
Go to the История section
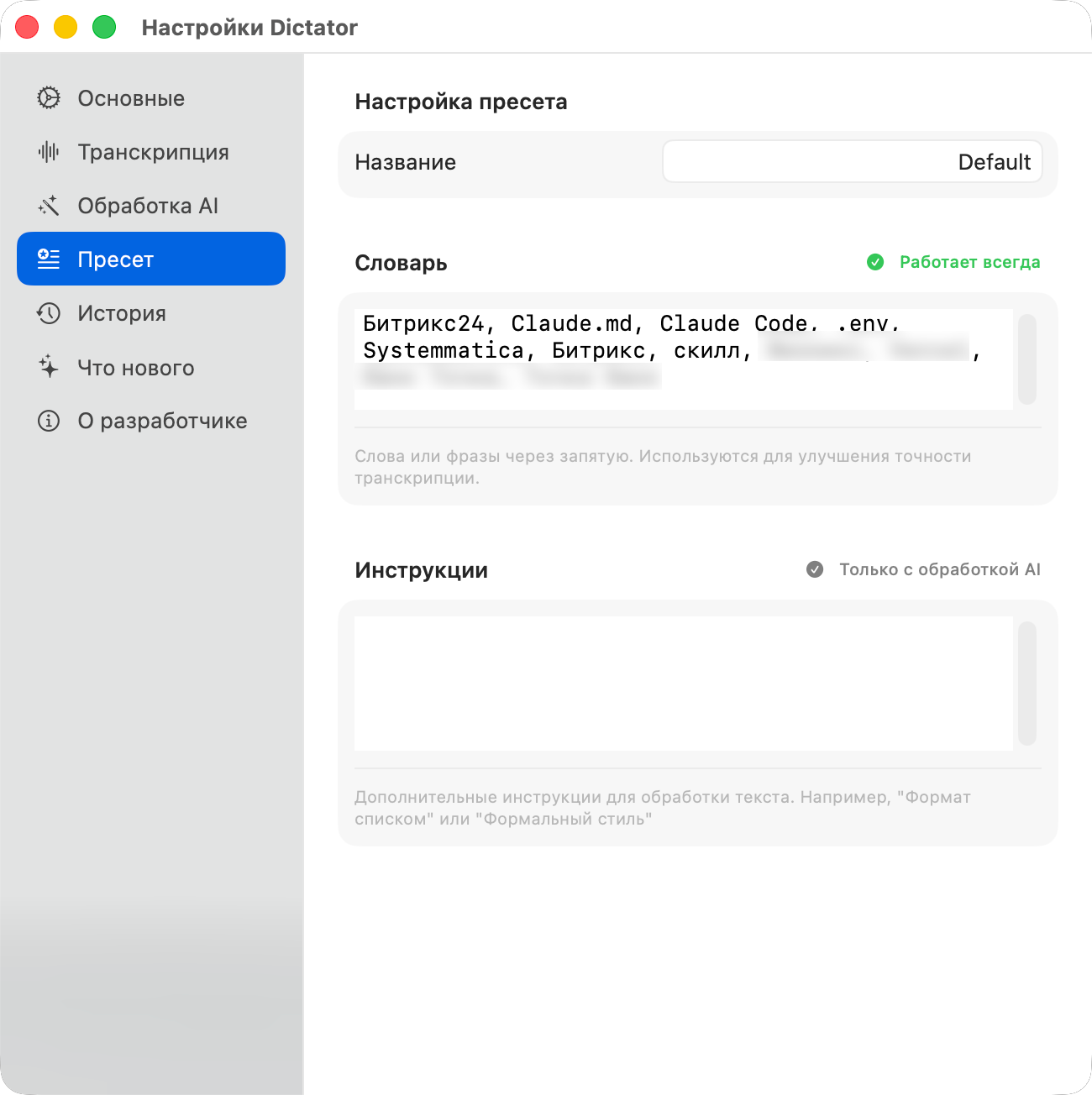pyautogui.click(x=122, y=313)
